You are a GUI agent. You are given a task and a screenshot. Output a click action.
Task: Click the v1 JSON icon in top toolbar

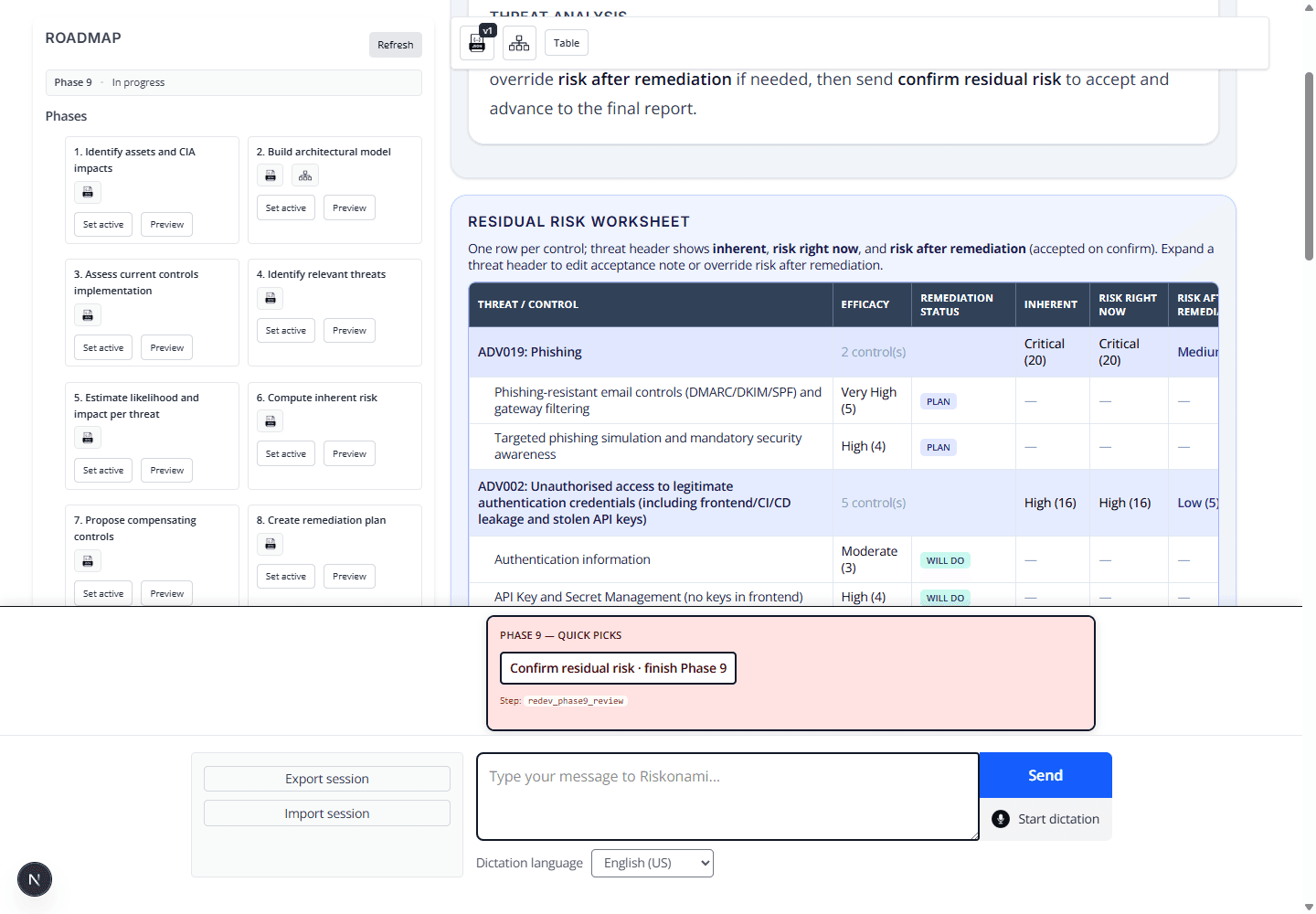[477, 43]
